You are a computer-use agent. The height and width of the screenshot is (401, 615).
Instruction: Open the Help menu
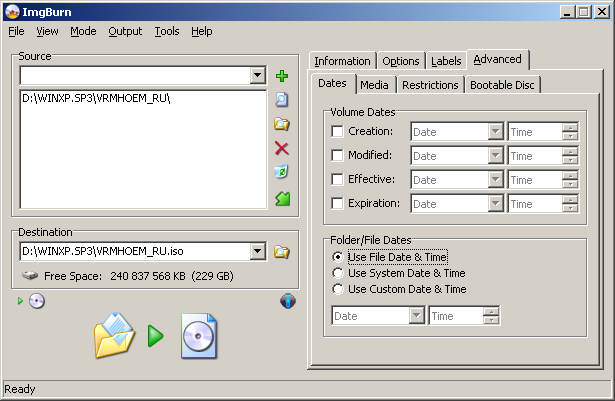tap(202, 31)
